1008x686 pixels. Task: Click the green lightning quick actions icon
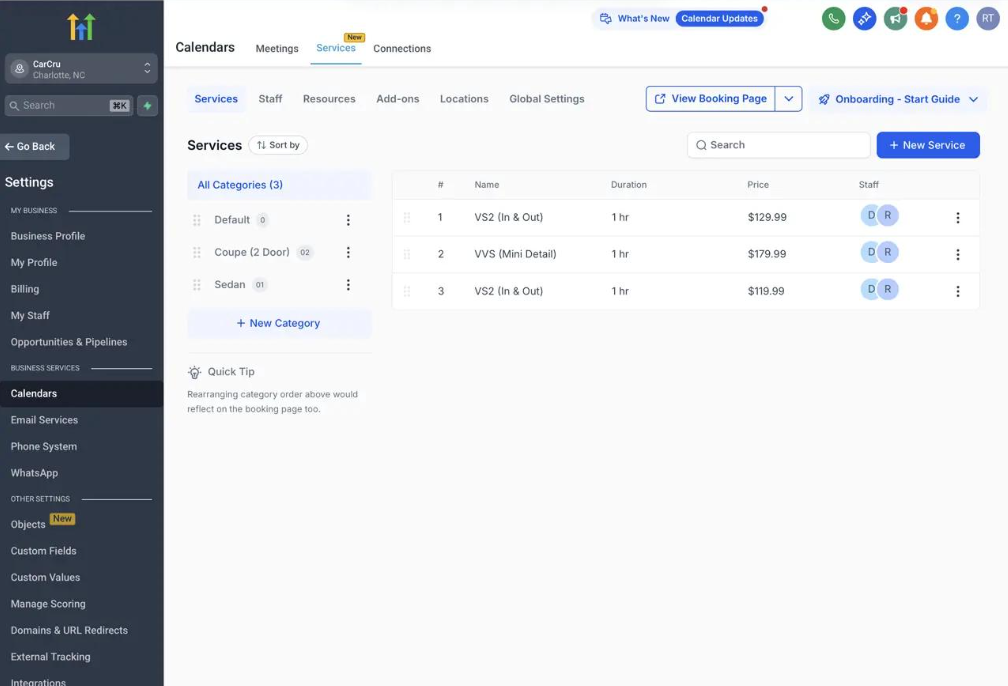pyautogui.click(x=147, y=105)
